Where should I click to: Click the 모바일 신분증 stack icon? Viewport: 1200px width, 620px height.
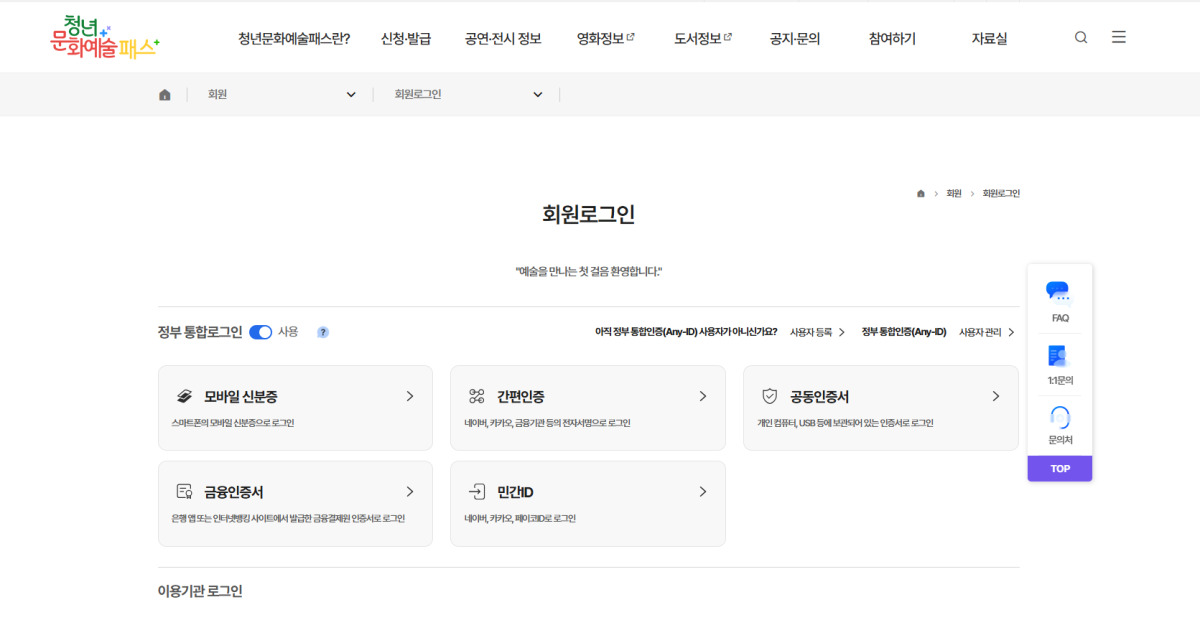pos(185,396)
